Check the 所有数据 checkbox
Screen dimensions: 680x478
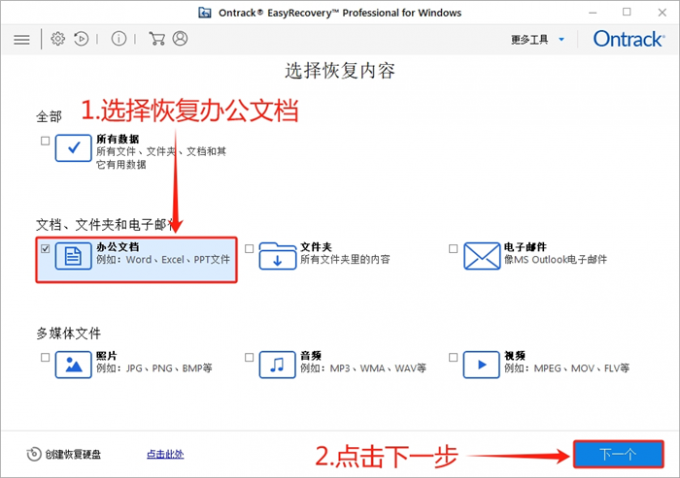coord(45,141)
